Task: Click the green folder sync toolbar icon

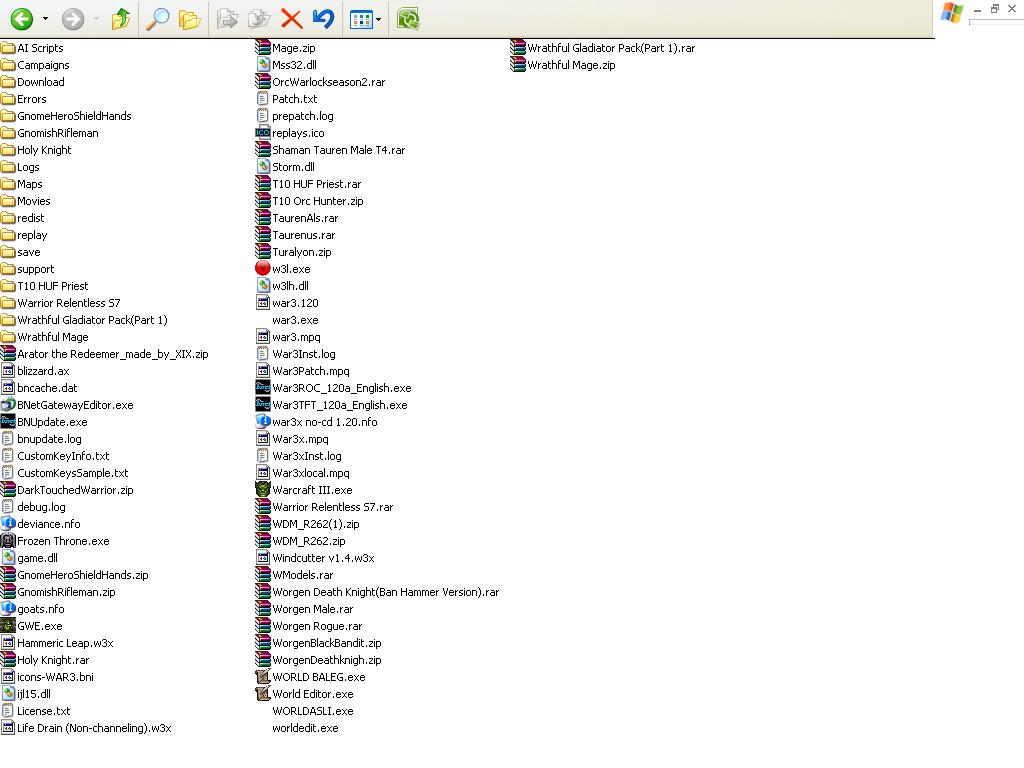Action: [408, 19]
